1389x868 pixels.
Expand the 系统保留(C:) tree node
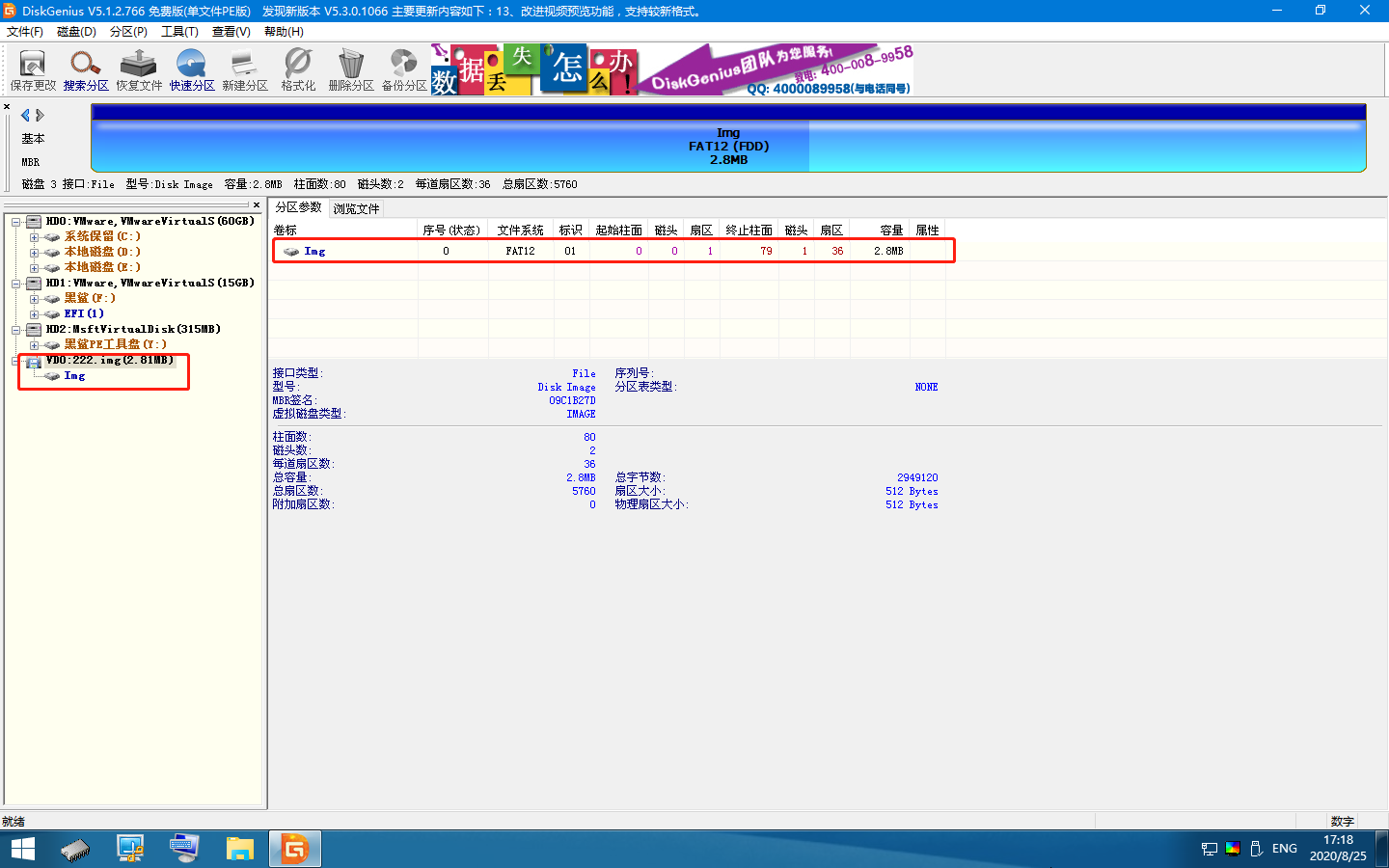(34, 237)
